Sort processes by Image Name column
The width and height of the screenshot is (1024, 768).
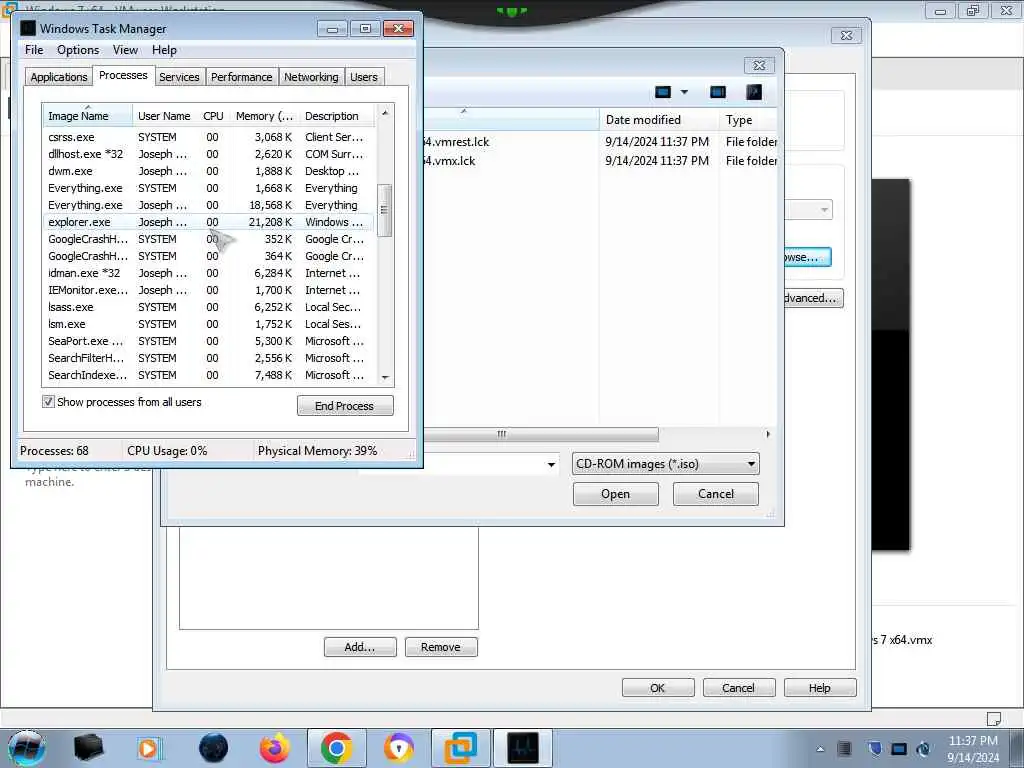click(88, 116)
